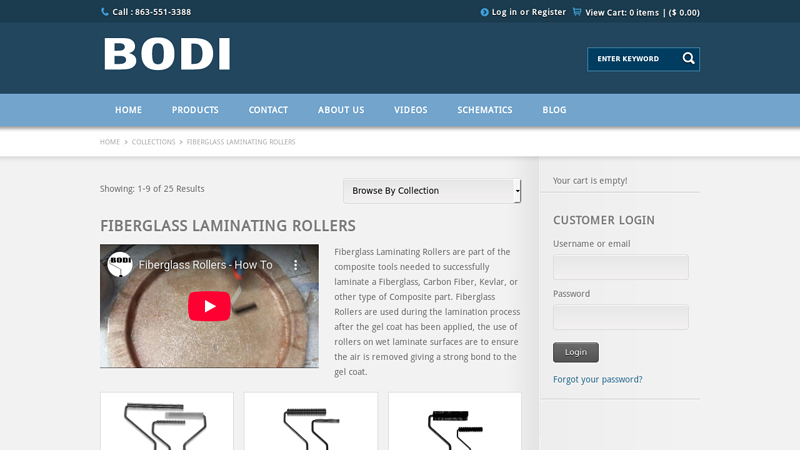Image resolution: width=800 pixels, height=450 pixels.
Task: Open the YouTube video three-dot menu
Action: 295,265
